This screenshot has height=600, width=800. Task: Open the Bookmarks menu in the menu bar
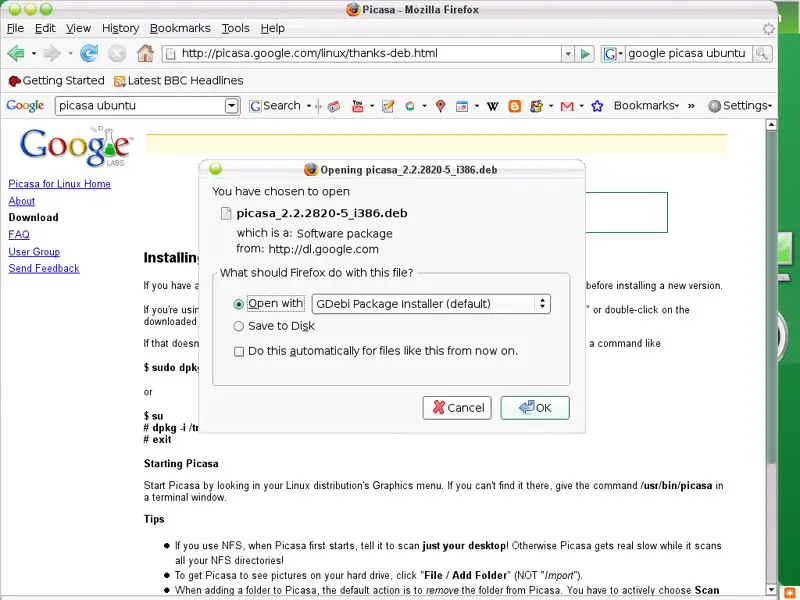(180, 29)
